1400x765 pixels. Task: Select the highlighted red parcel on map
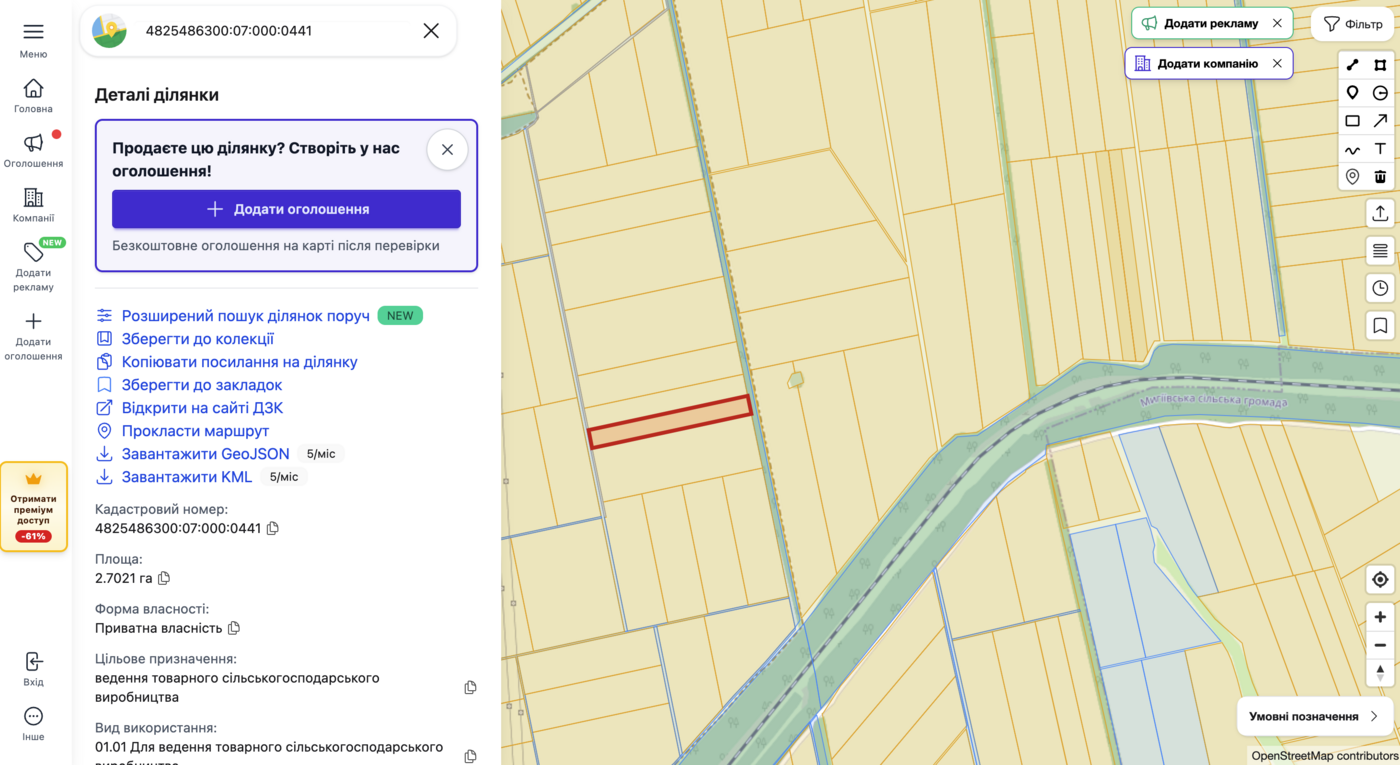click(669, 422)
